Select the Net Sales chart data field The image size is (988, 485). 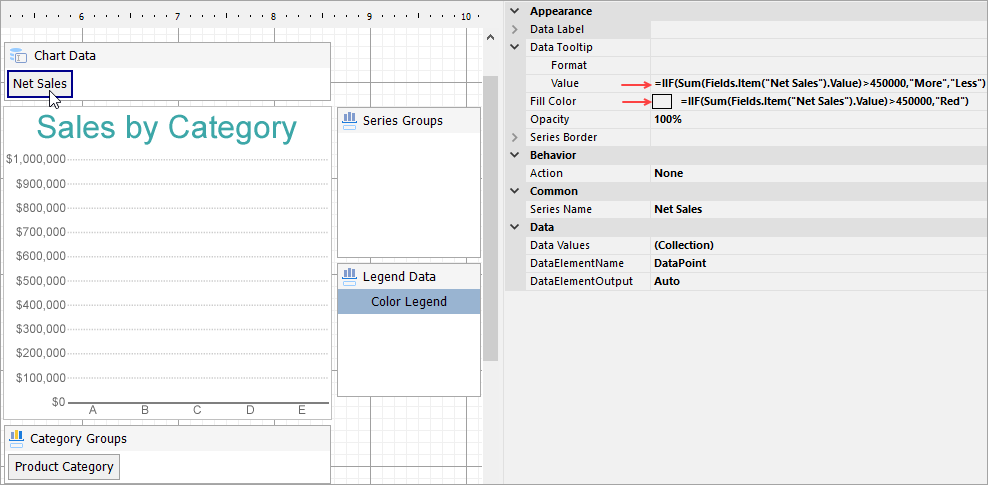[40, 84]
